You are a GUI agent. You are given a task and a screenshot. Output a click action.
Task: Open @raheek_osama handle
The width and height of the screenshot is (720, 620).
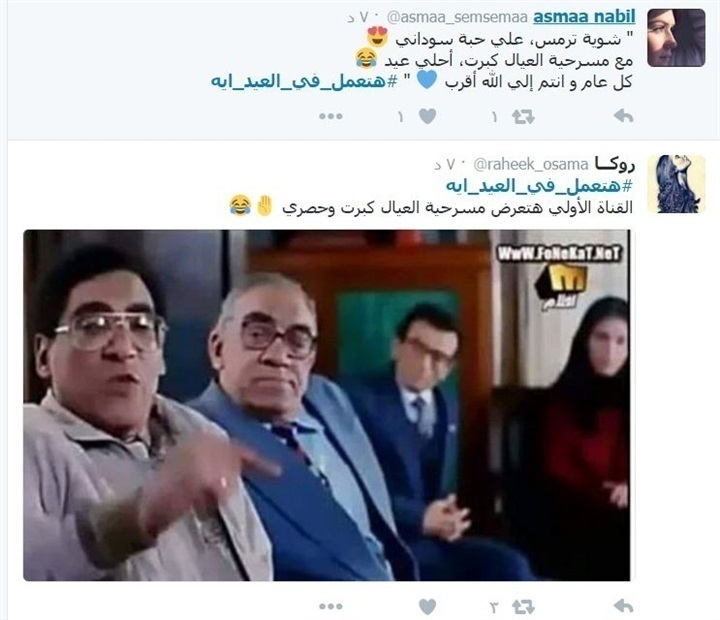pyautogui.click(x=531, y=164)
